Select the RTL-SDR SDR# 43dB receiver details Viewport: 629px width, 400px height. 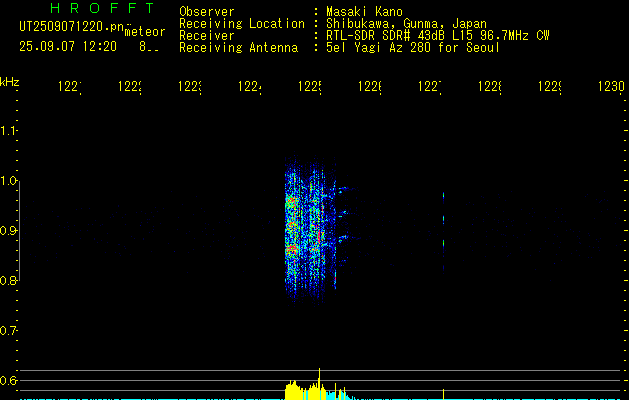[x=438, y=36]
